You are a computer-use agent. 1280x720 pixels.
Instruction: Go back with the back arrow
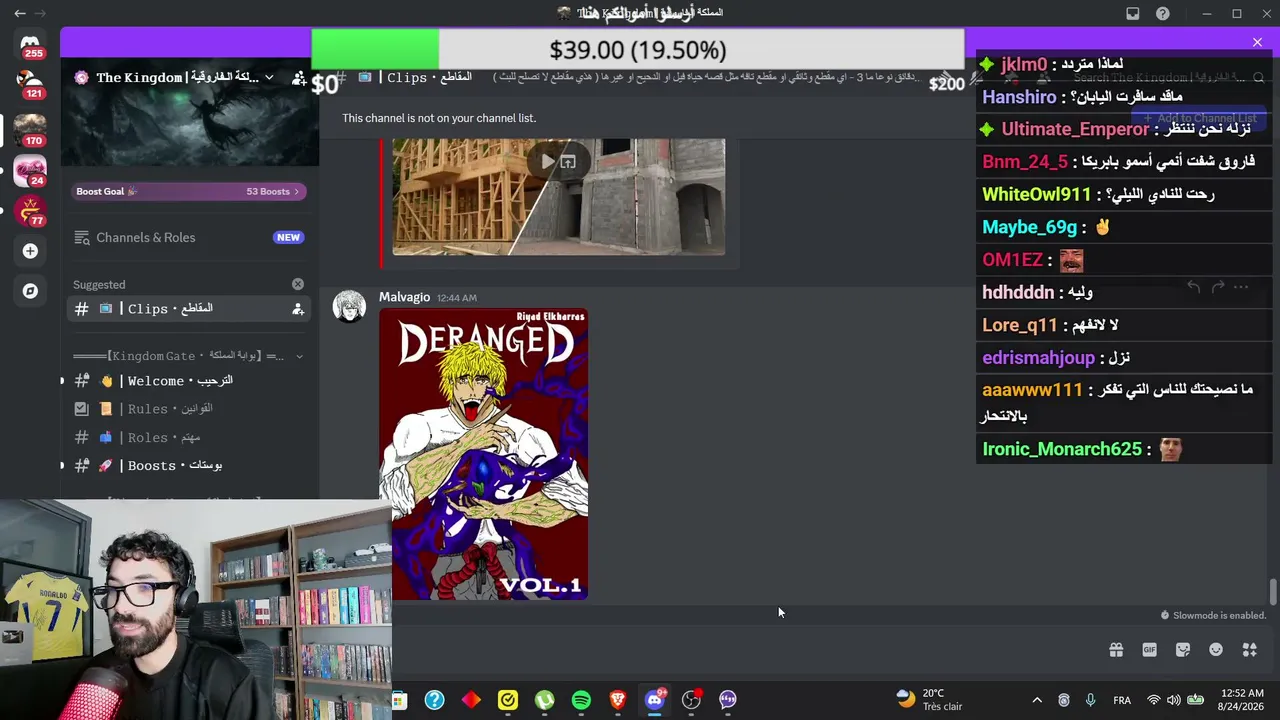(x=20, y=13)
